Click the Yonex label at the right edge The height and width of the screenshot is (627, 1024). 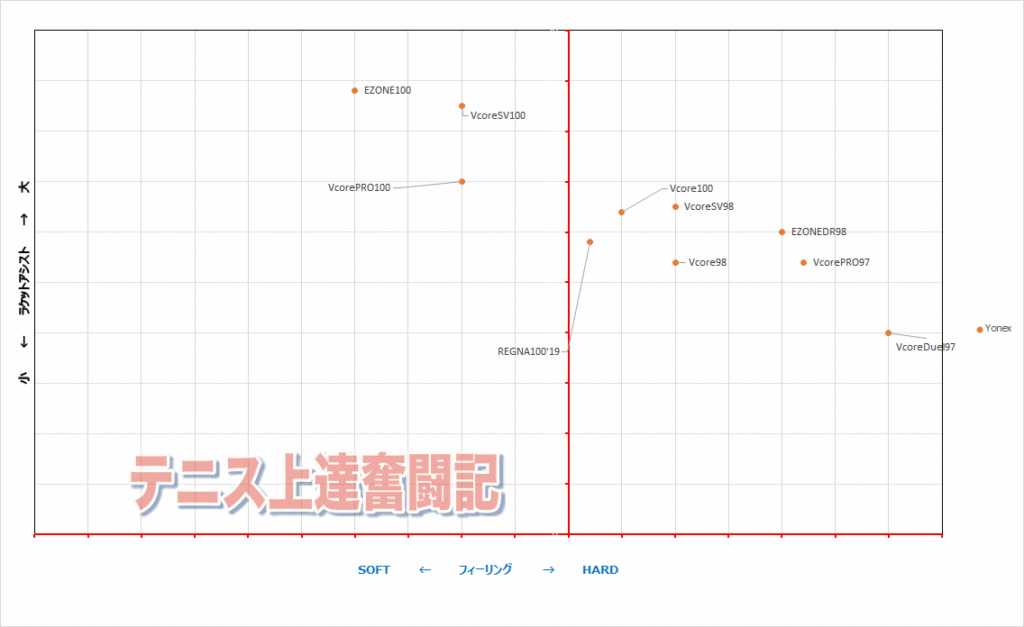(998, 329)
